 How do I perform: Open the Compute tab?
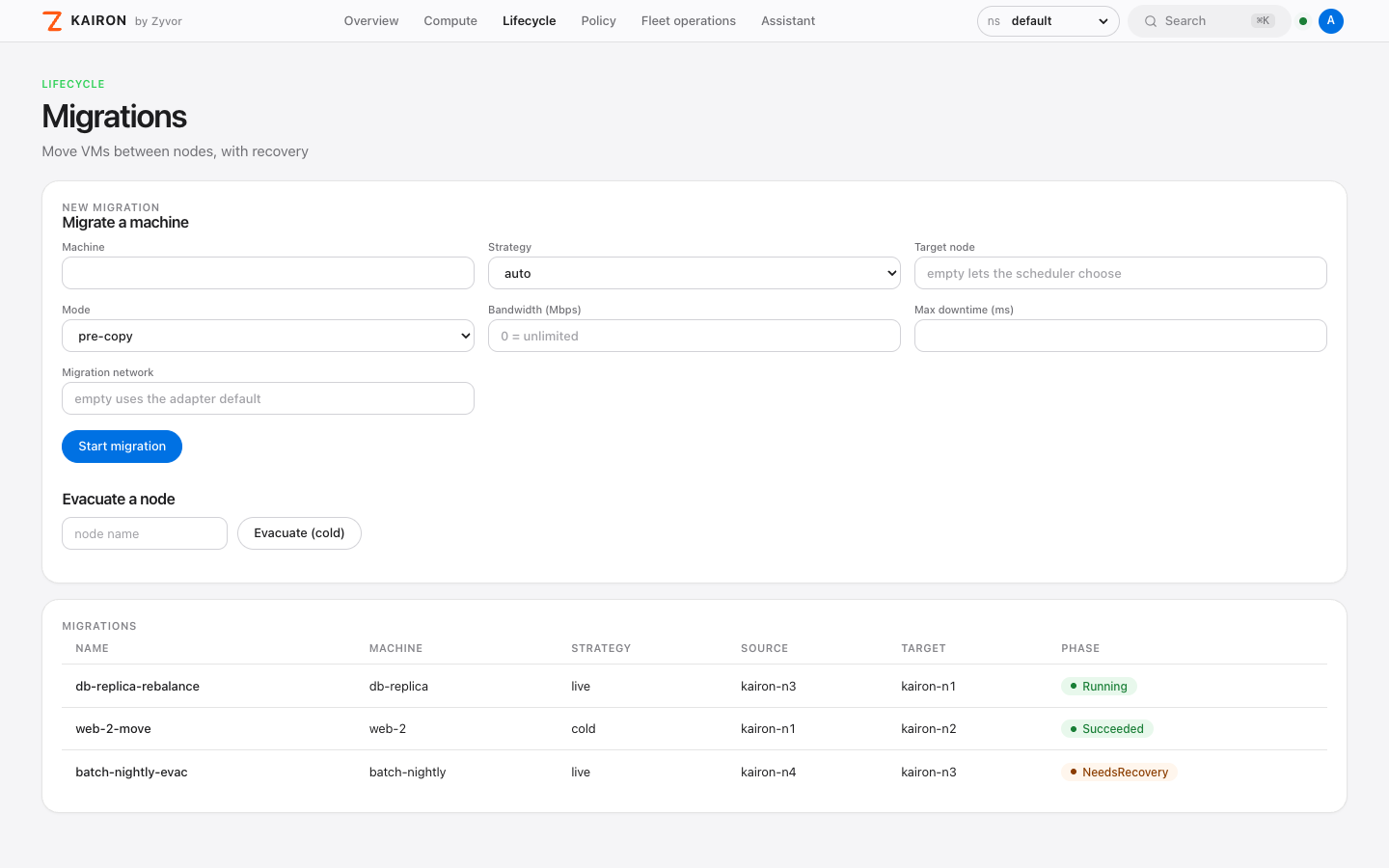(x=450, y=21)
